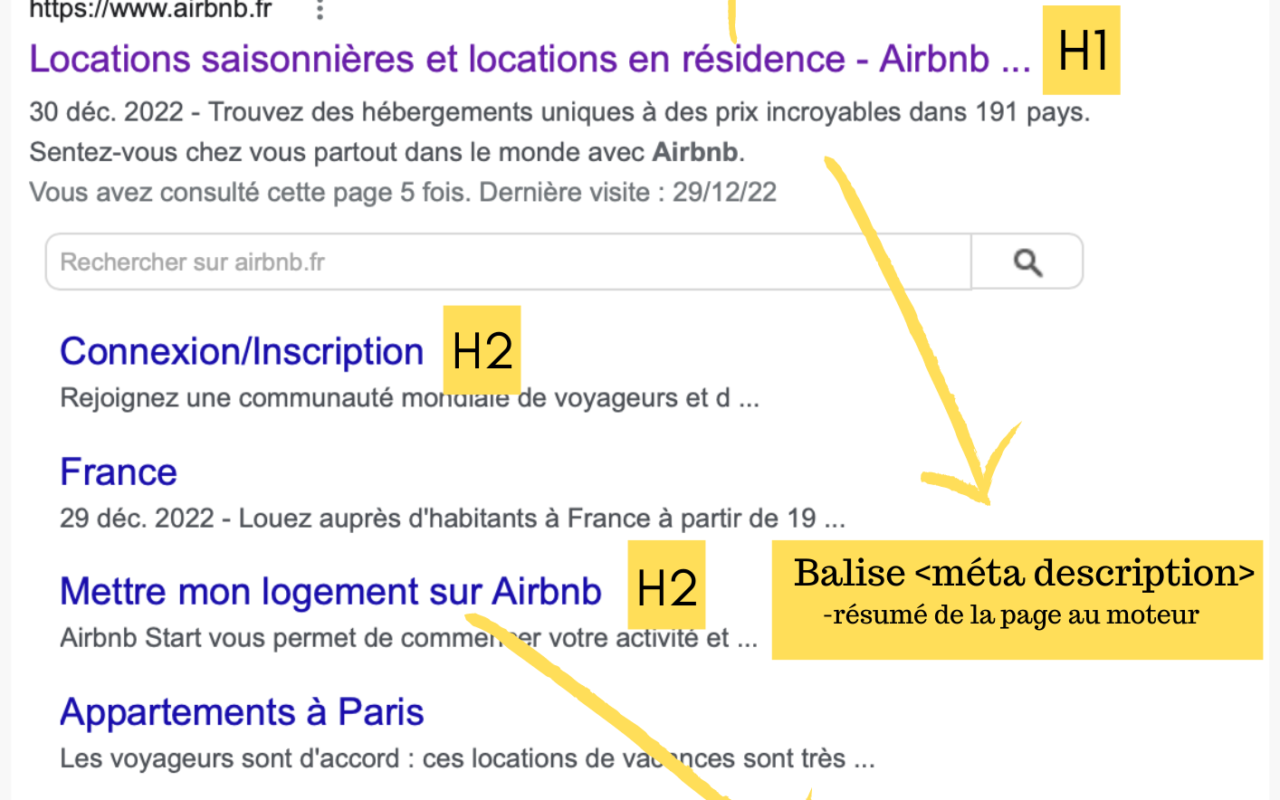The image size is (1280, 800).
Task: Click the large yellow arrow head
Action: point(967,465)
